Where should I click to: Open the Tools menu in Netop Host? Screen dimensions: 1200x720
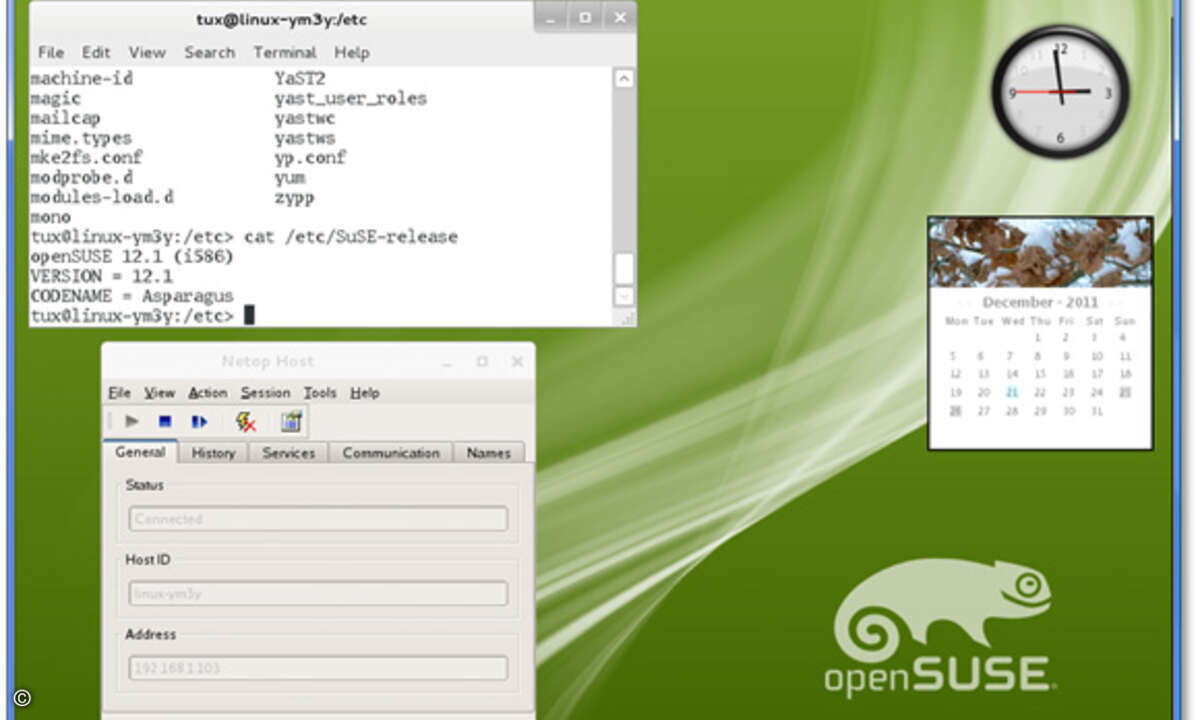[320, 393]
